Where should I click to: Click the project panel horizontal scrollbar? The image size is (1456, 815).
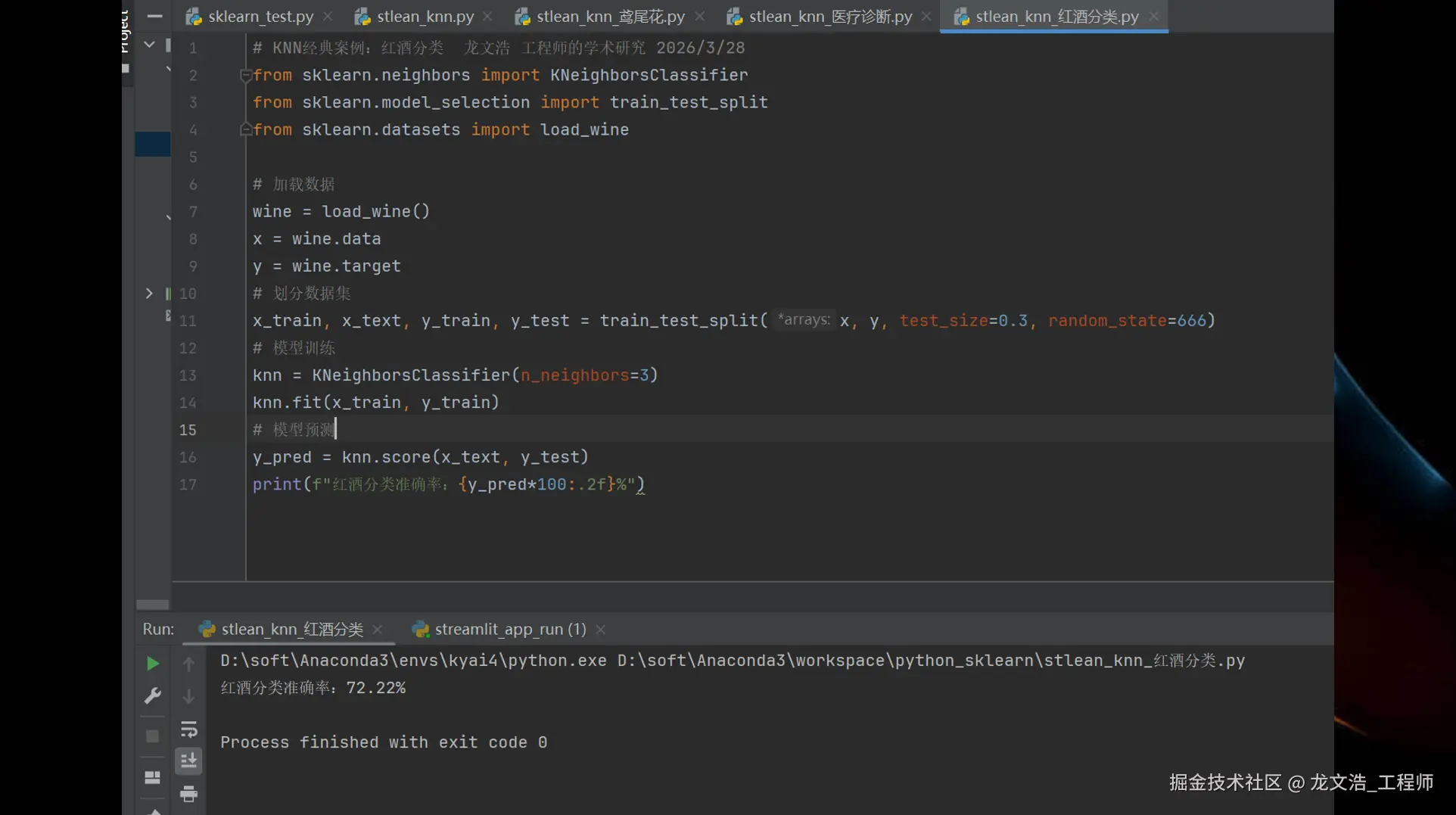(x=152, y=605)
